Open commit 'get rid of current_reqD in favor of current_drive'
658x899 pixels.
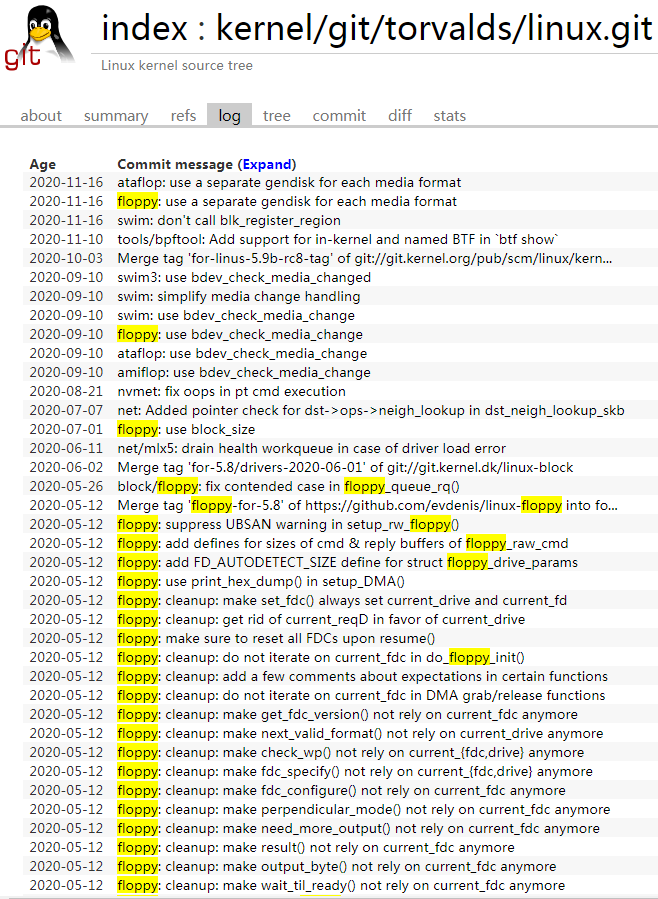(321, 618)
